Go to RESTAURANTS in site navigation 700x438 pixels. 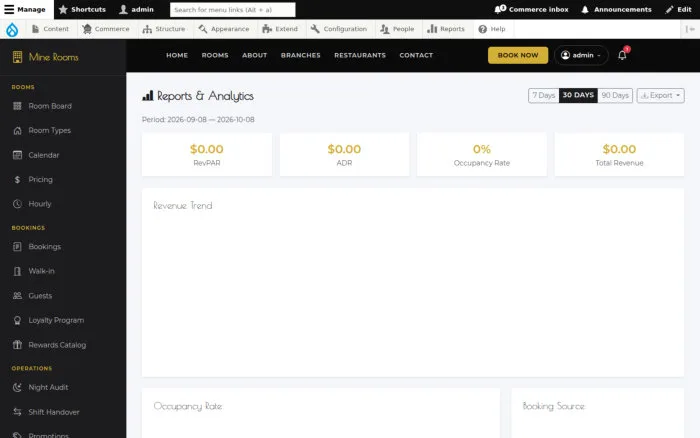click(x=360, y=55)
